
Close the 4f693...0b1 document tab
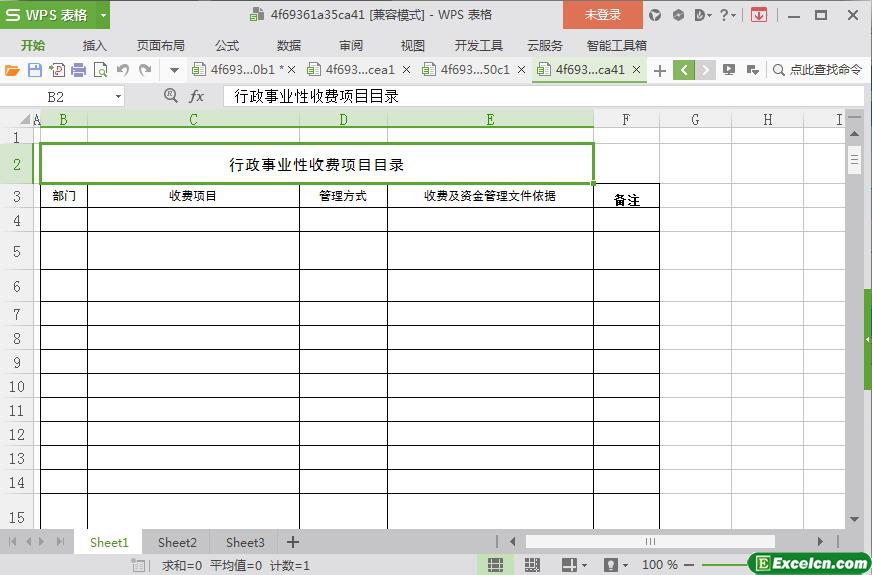[291, 70]
